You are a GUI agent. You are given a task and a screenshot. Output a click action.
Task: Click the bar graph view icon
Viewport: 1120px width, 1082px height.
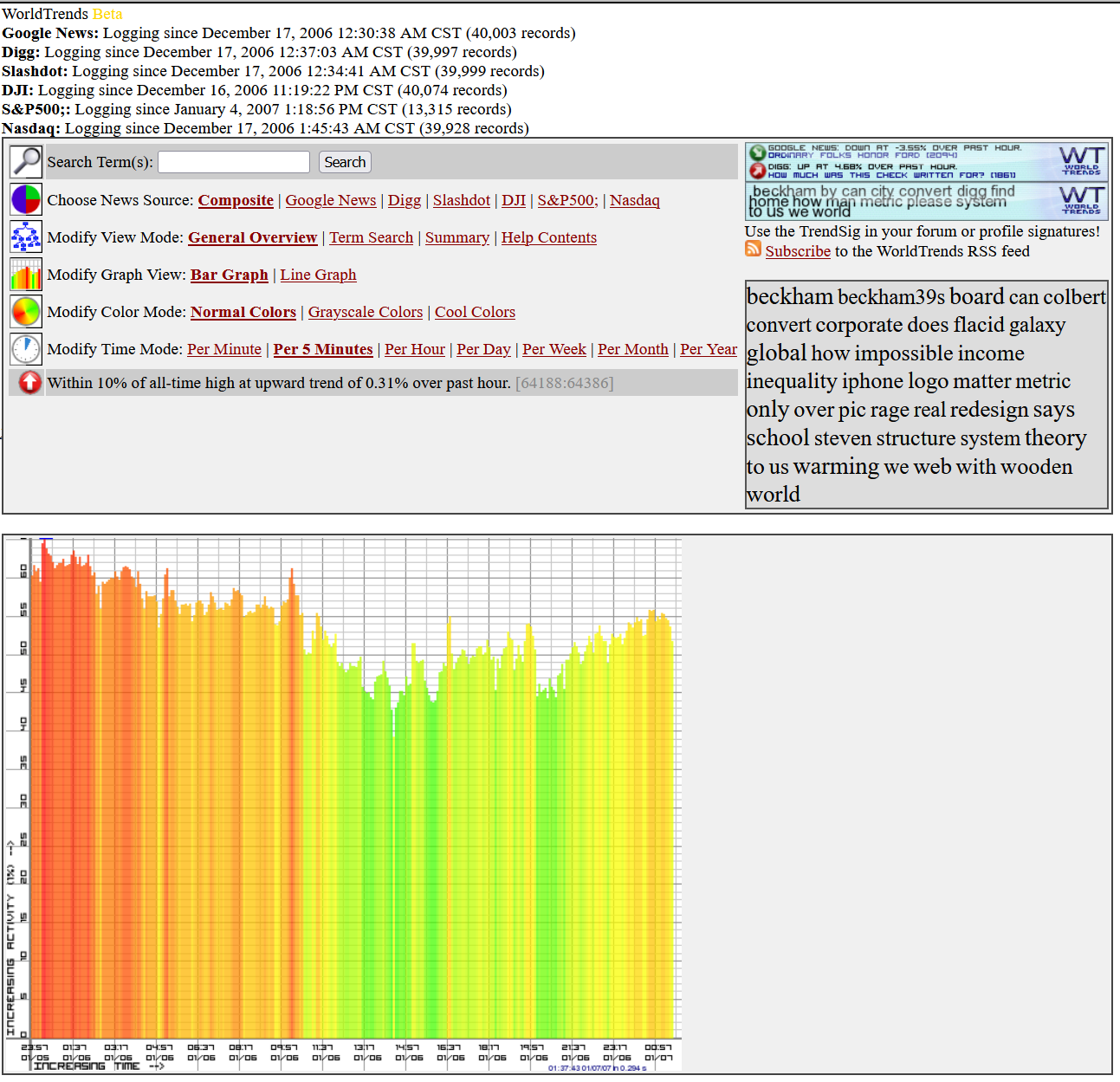(26, 274)
